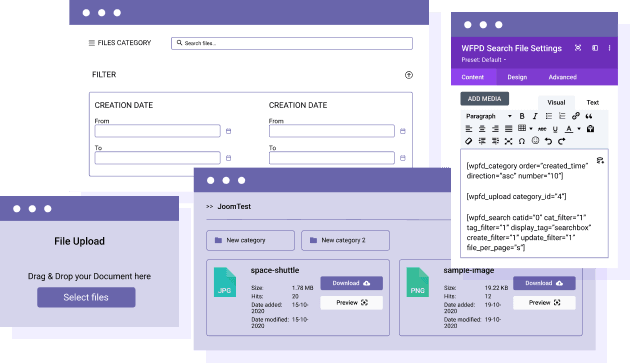Open the emoji picker icon

click(x=535, y=140)
